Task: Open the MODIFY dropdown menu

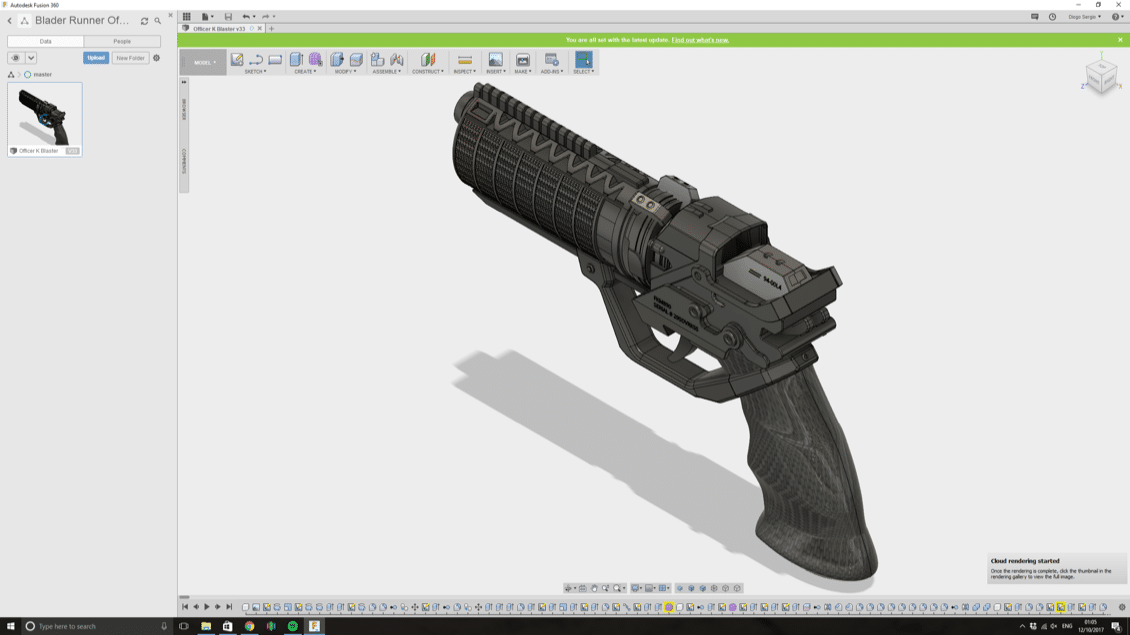Action: tap(345, 72)
